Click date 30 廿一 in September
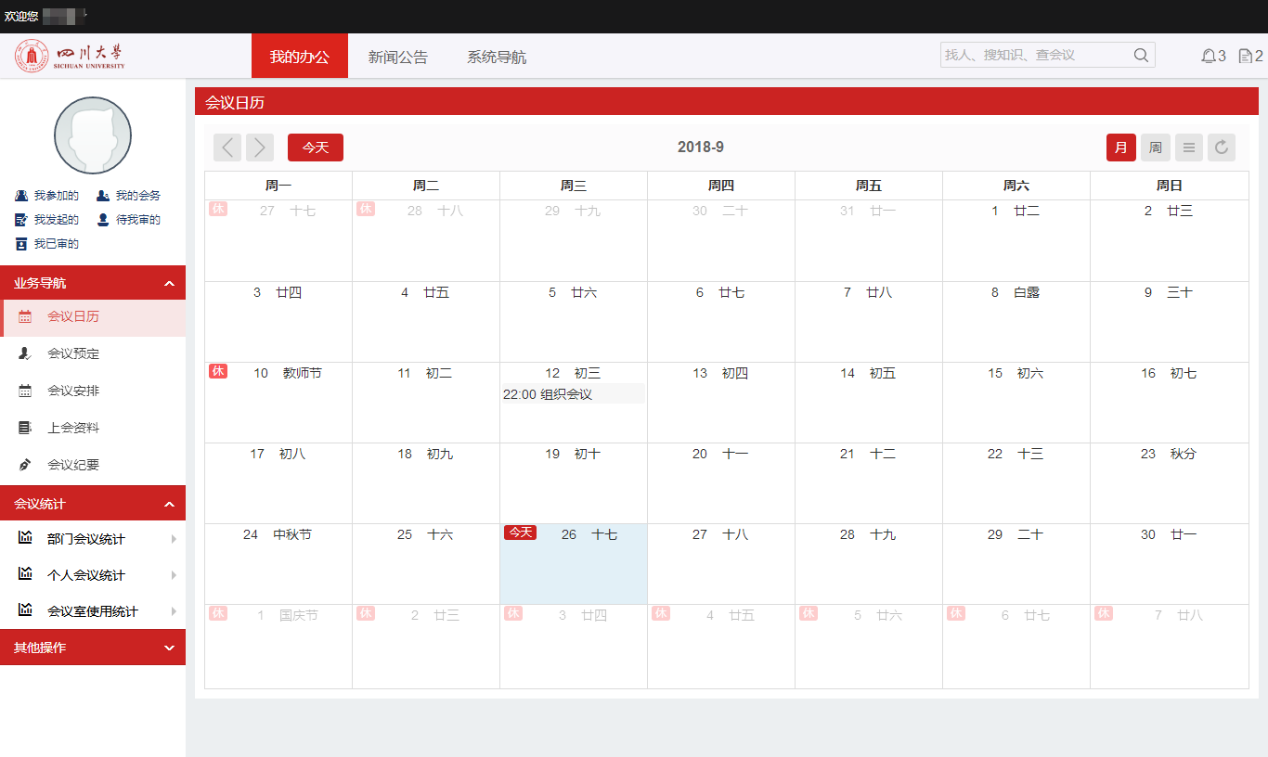This screenshot has width=1268, height=757. pos(1169,535)
